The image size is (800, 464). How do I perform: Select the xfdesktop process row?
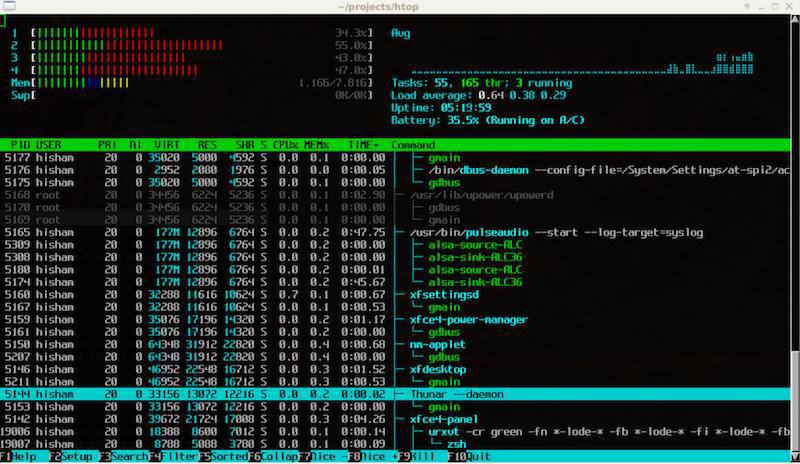click(x=395, y=369)
